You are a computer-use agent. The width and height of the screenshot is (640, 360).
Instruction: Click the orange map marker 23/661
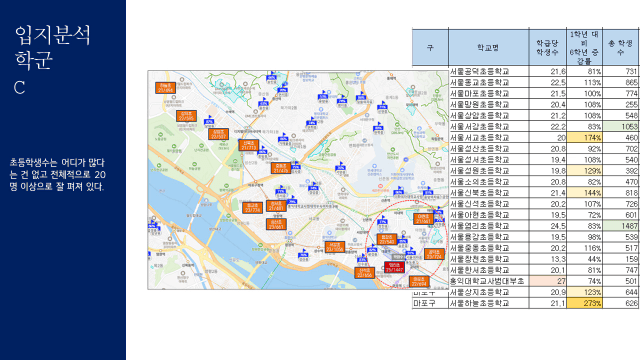276,224
